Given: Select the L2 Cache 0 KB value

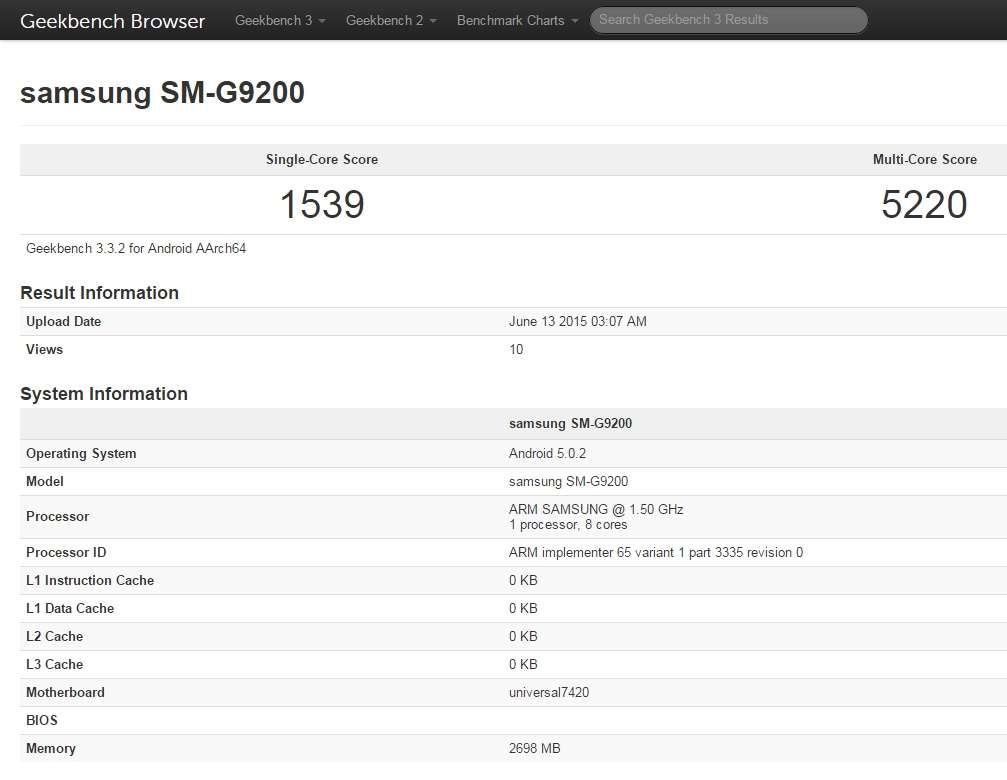Looking at the screenshot, I should (523, 636).
